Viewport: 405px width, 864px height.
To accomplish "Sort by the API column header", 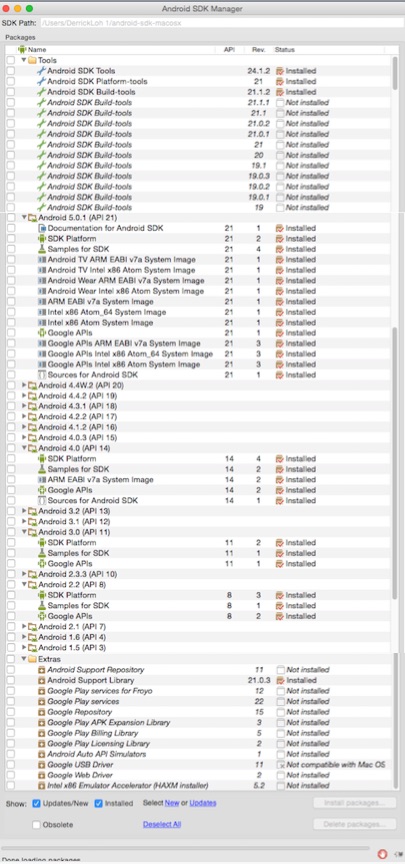I will coord(229,50).
